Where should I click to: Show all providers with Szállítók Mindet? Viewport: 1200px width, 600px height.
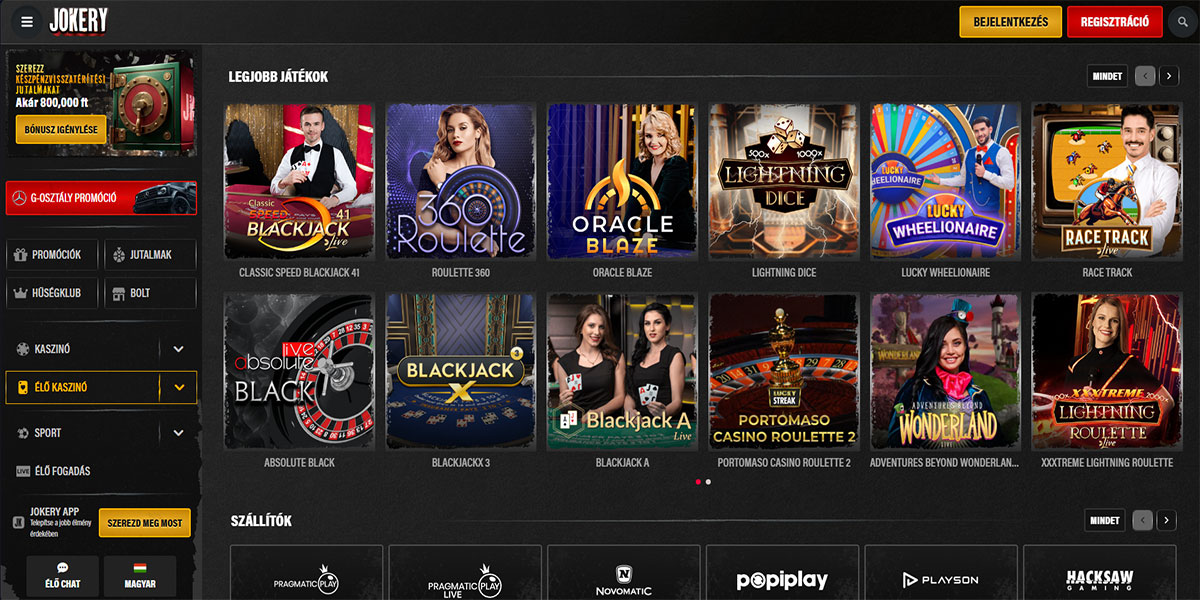[x=1104, y=520]
